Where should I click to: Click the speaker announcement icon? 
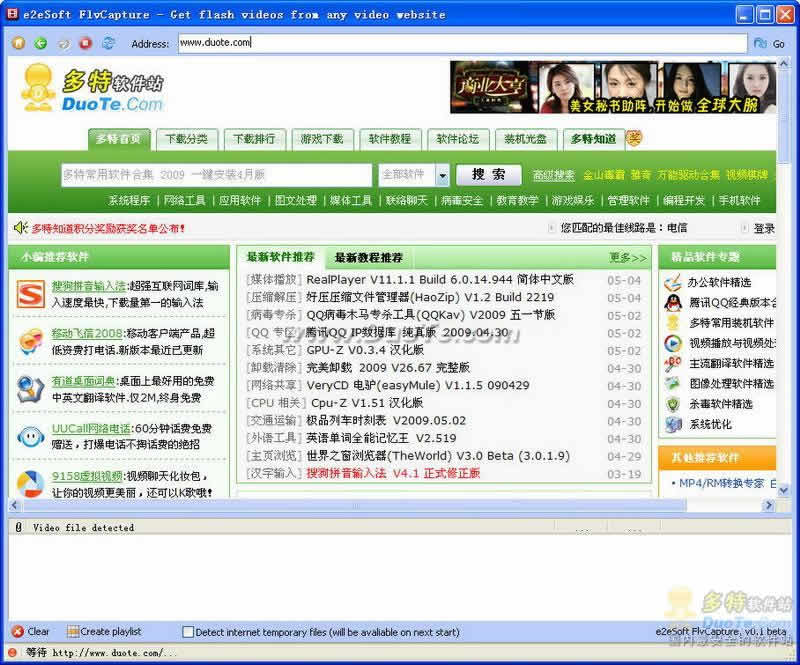pos(20,228)
